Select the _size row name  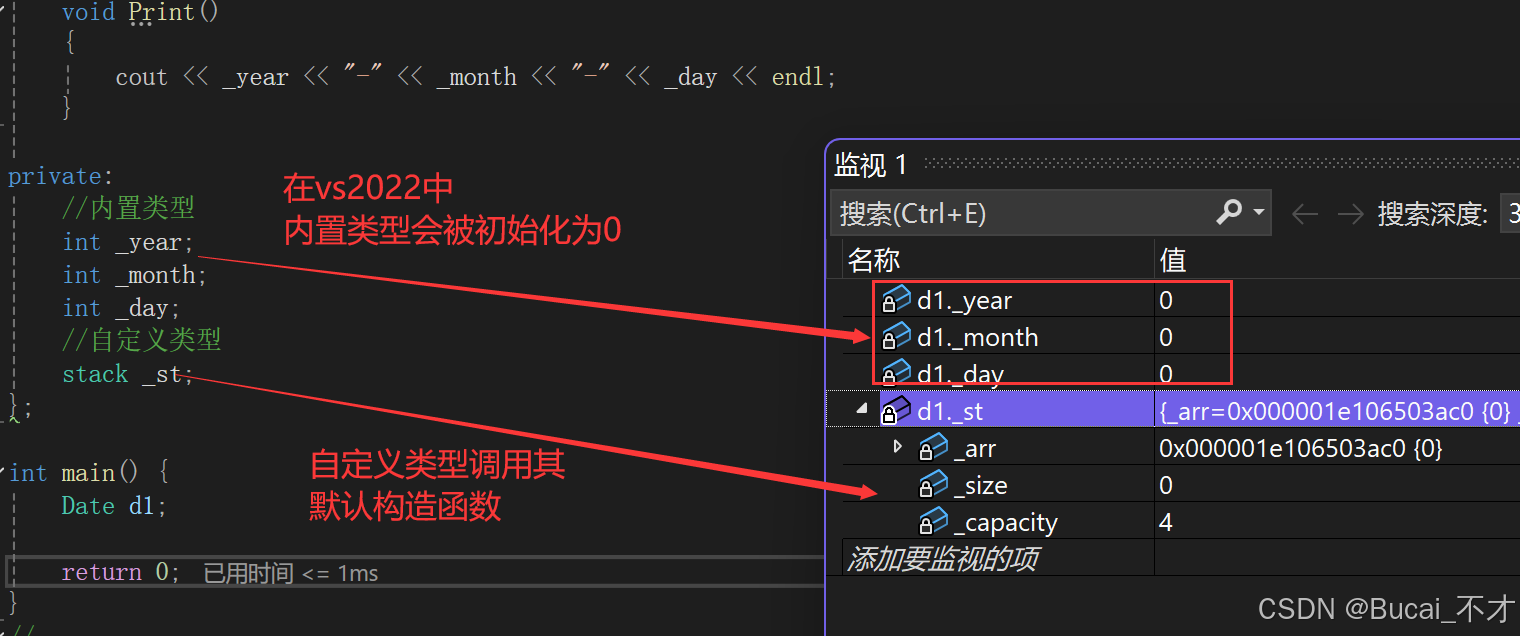pos(980,486)
